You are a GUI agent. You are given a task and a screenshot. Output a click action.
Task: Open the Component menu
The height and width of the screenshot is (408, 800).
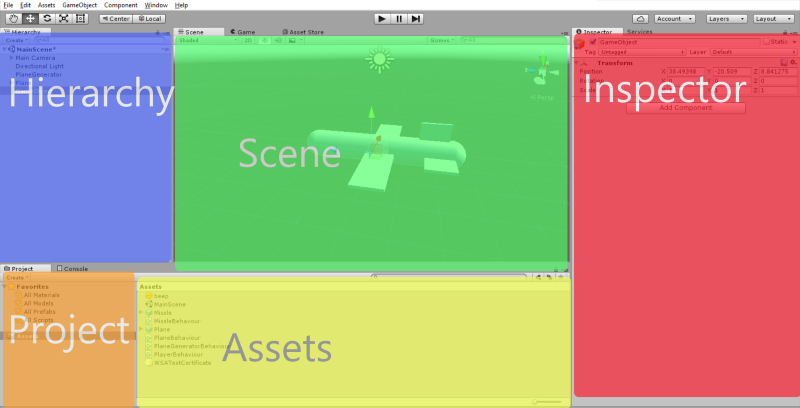(121, 5)
